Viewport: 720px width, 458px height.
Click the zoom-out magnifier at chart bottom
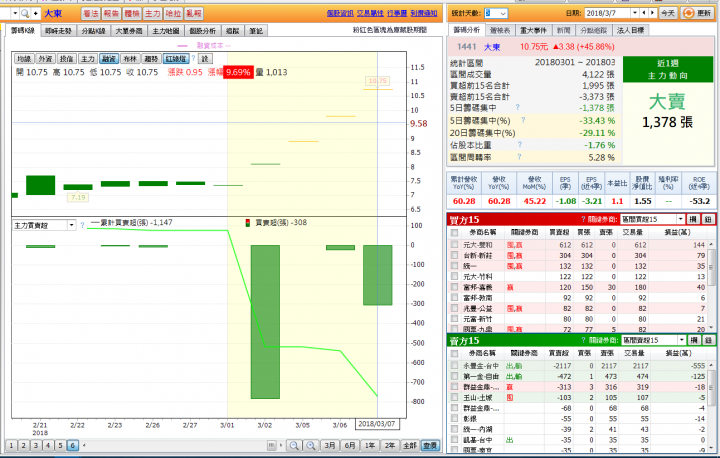click(x=294, y=445)
